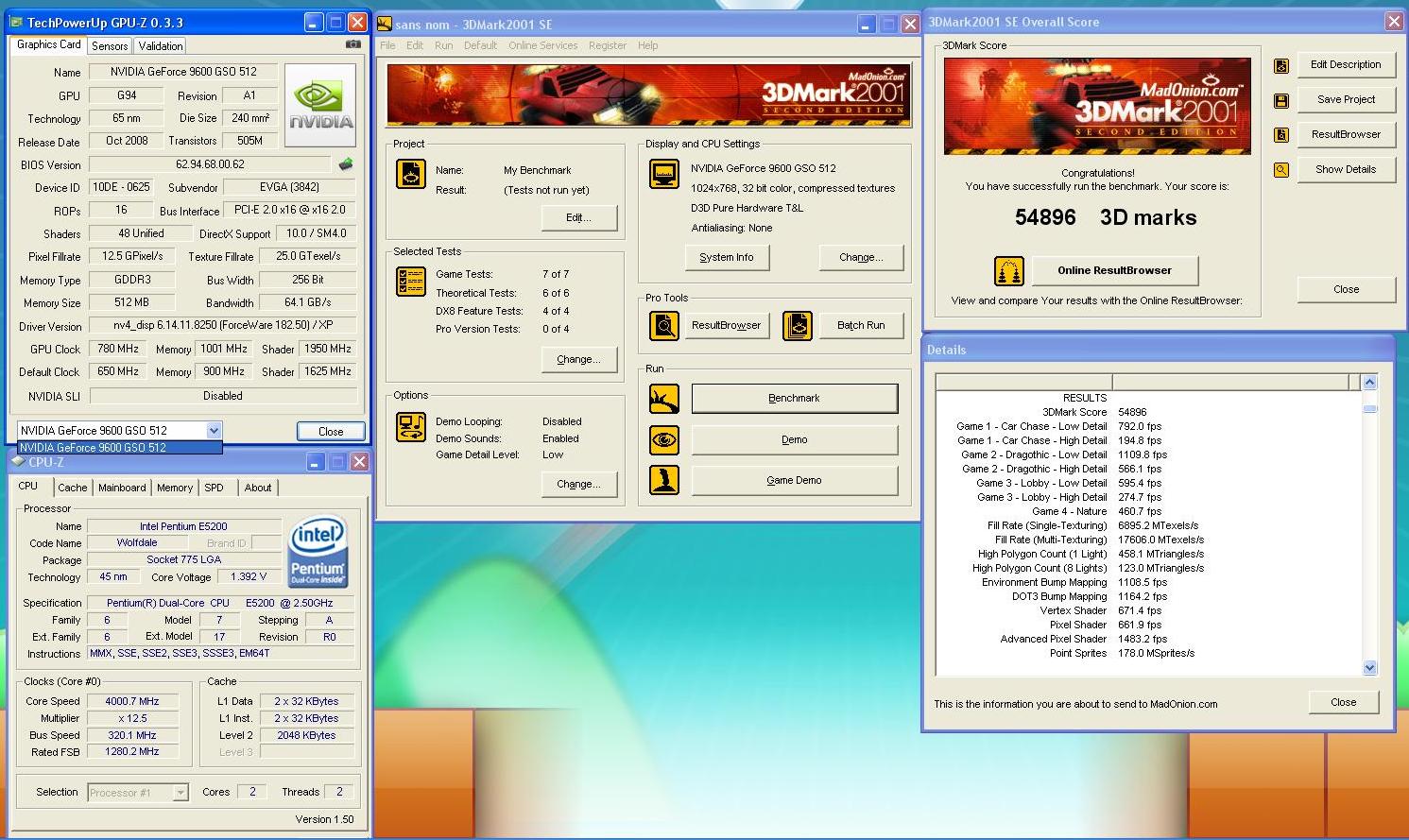Viewport: 1409px width, 840px height.
Task: Switch to the Validation tab in GPU-Z
Action: (x=161, y=45)
